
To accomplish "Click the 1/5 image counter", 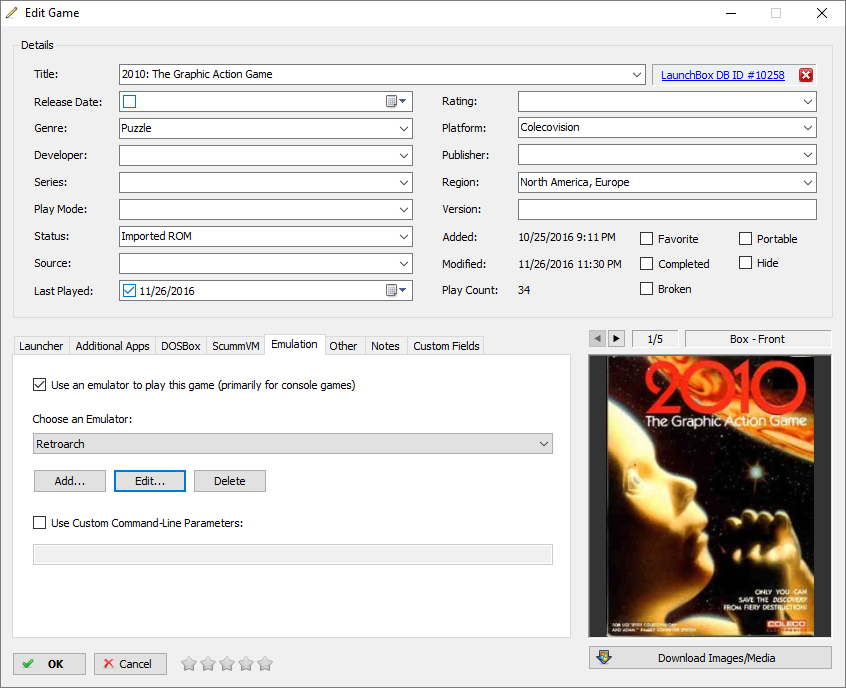I will click(x=655, y=339).
